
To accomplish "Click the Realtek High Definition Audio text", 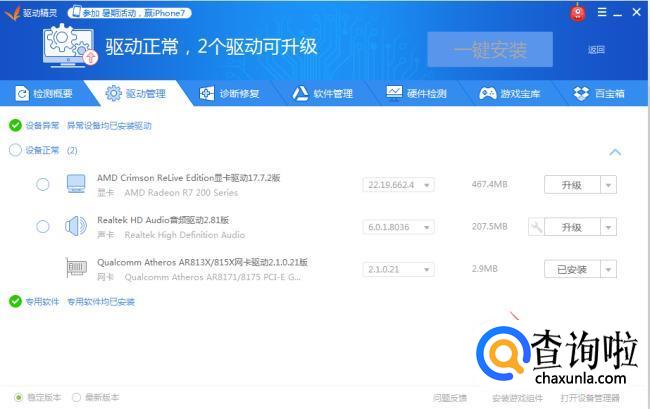I will [184, 235].
